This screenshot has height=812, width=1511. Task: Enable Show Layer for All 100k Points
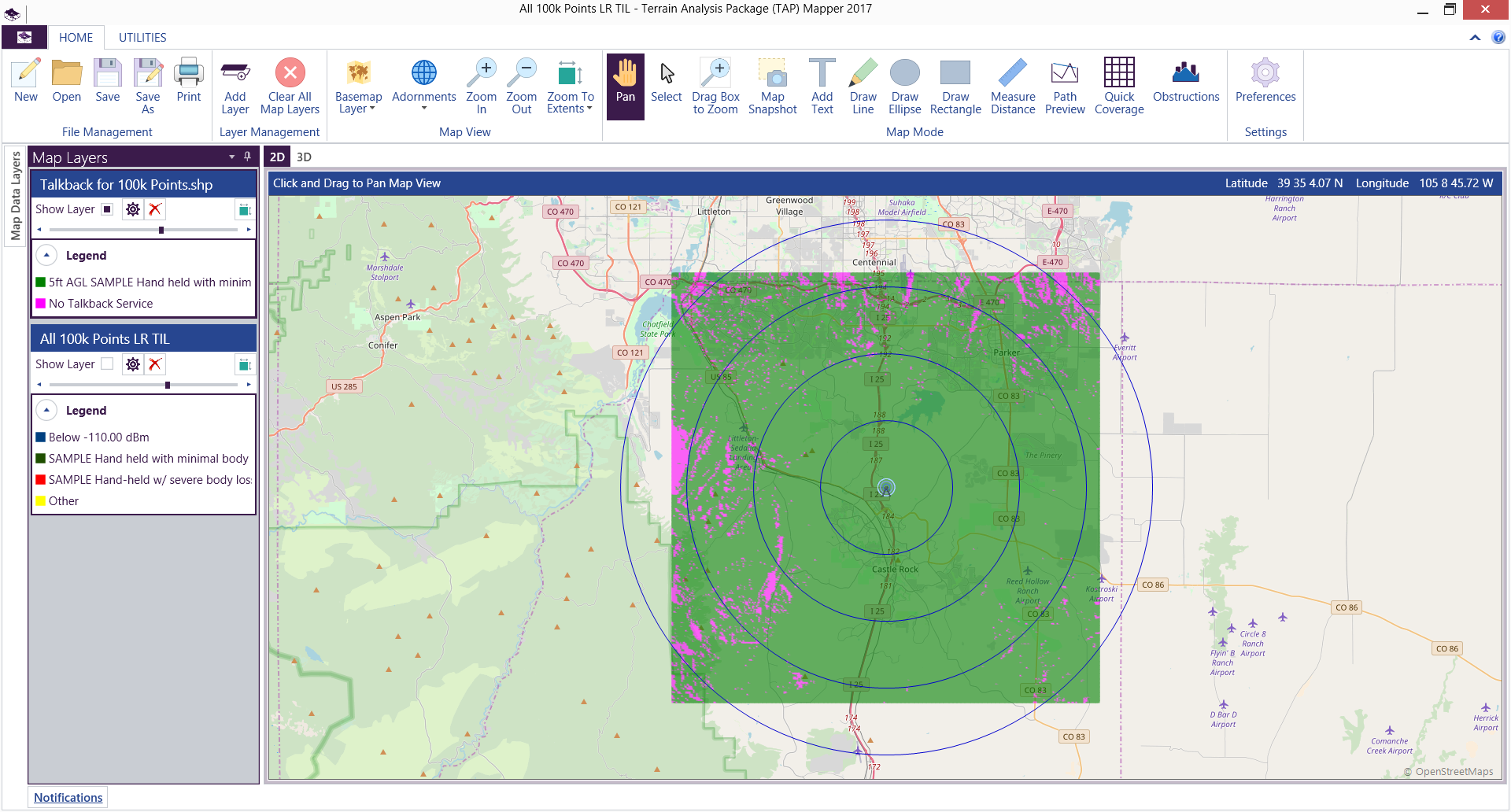tap(108, 364)
